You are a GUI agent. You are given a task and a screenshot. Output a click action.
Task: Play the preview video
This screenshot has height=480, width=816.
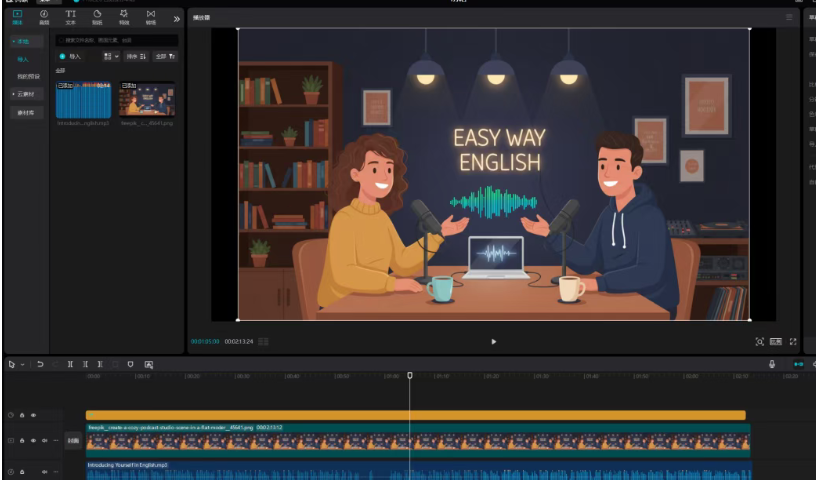point(493,341)
